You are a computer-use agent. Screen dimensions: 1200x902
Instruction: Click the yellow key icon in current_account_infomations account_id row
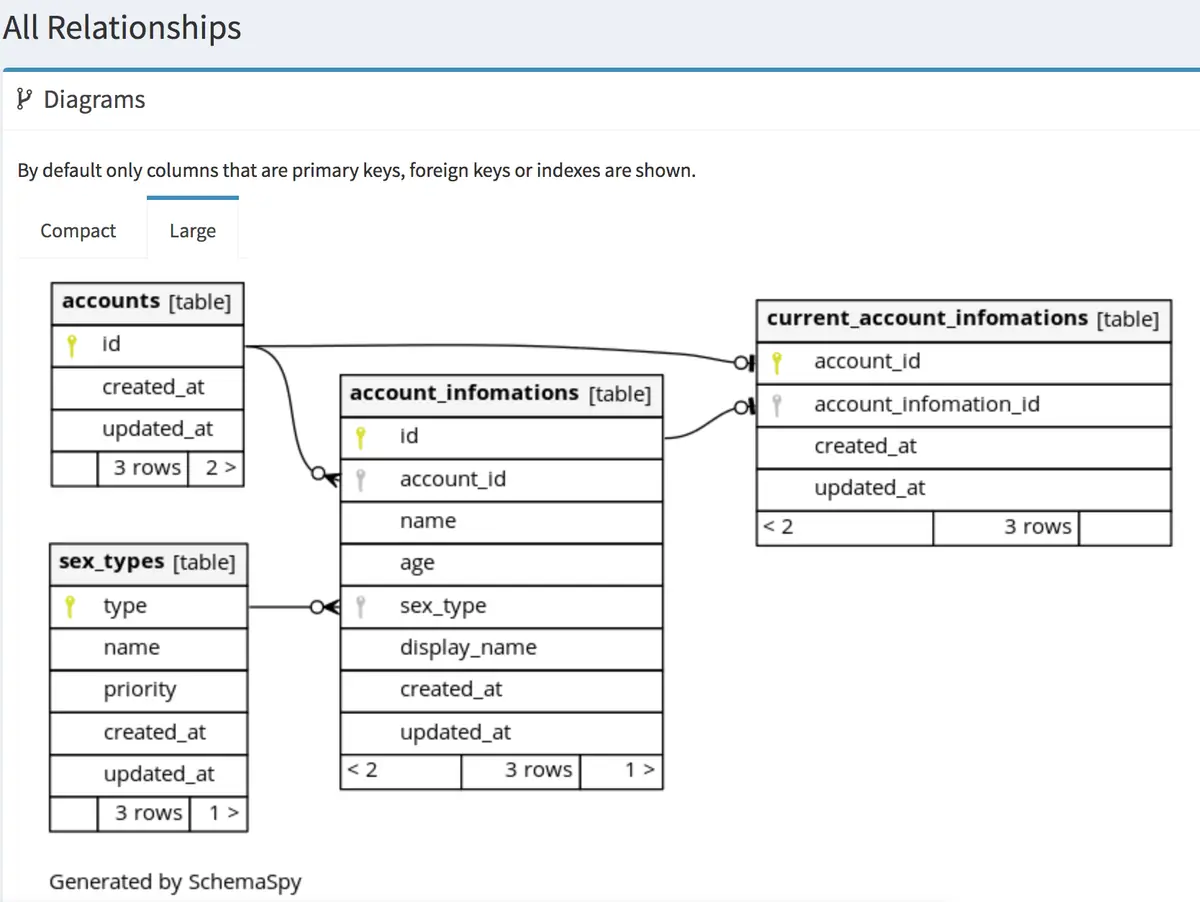coord(777,362)
